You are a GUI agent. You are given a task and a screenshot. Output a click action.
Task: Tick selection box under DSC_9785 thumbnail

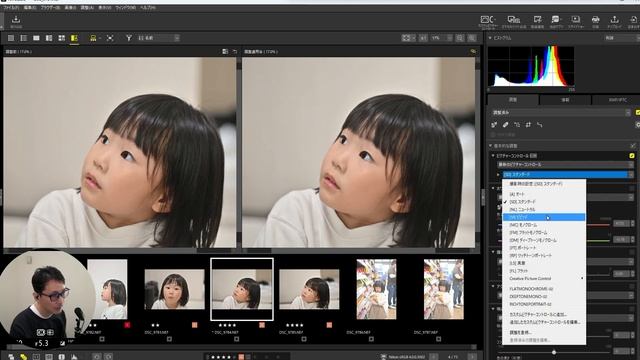point(304,339)
